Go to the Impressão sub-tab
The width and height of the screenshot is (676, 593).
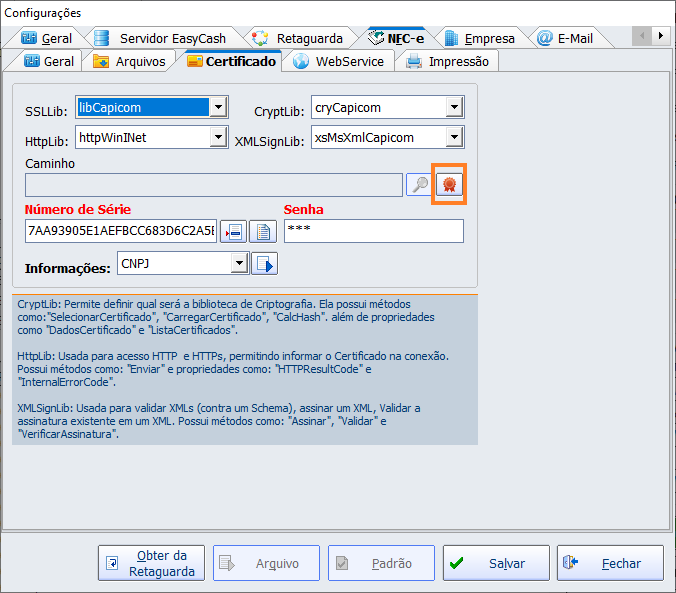pos(448,61)
